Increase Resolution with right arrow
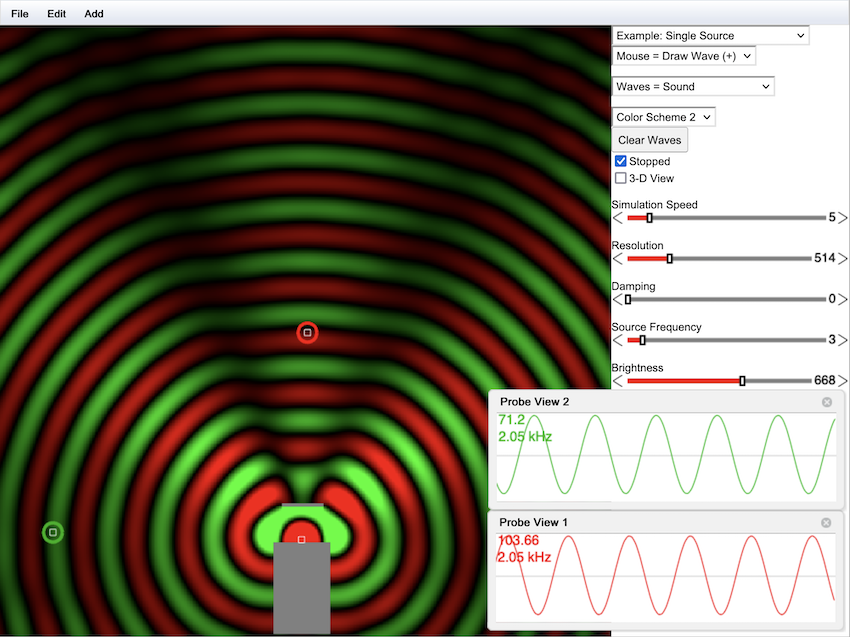 tap(842, 259)
